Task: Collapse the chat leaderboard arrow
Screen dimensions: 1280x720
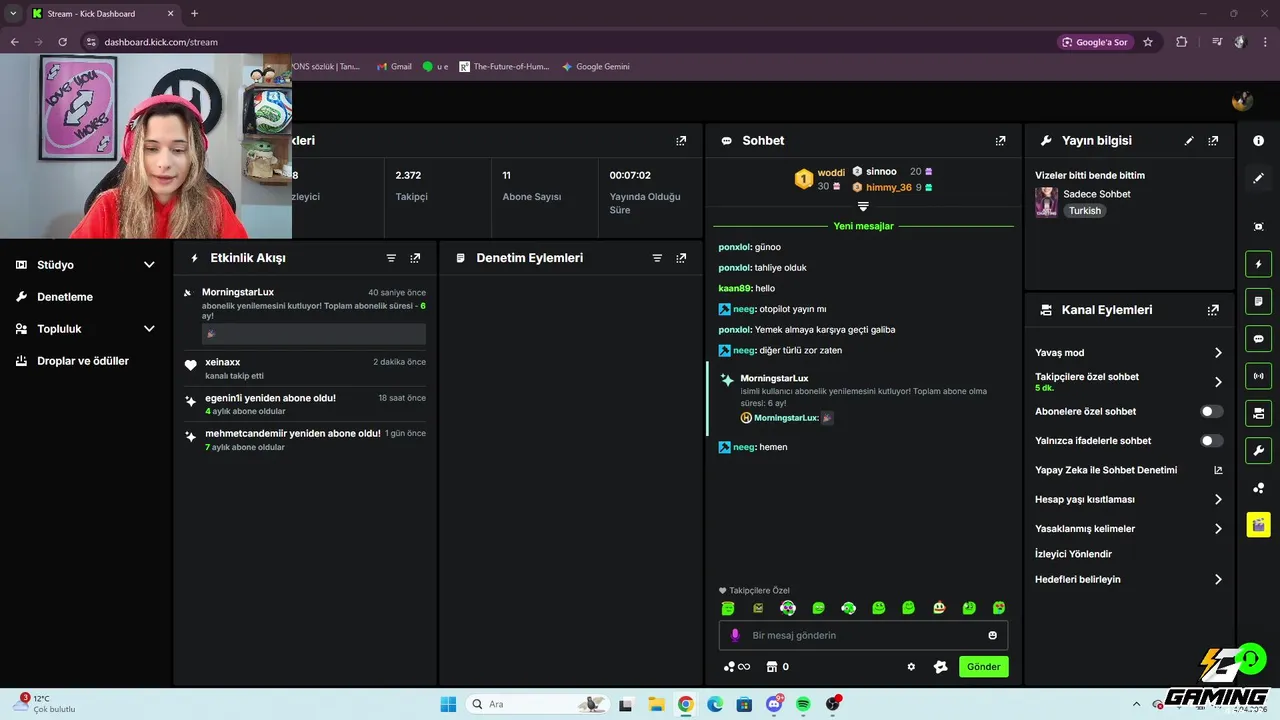Action: tap(863, 206)
